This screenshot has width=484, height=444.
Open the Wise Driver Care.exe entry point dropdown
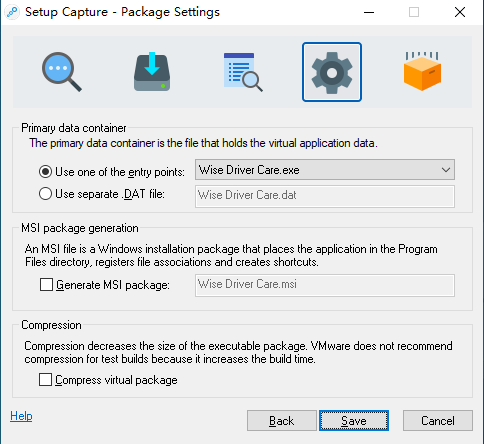click(x=325, y=170)
